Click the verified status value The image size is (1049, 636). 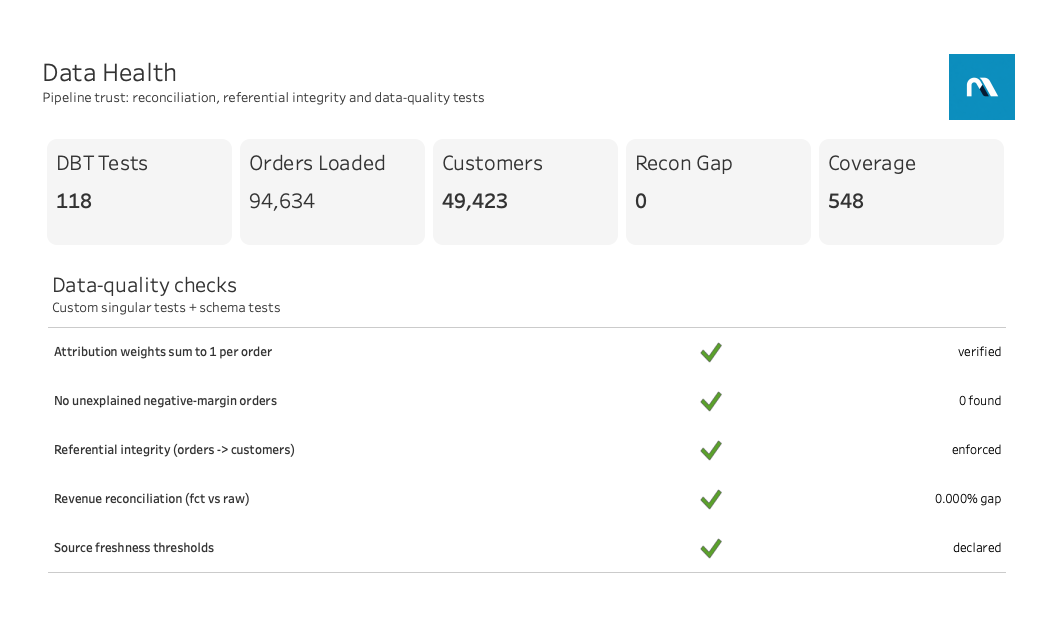pyautogui.click(x=979, y=352)
